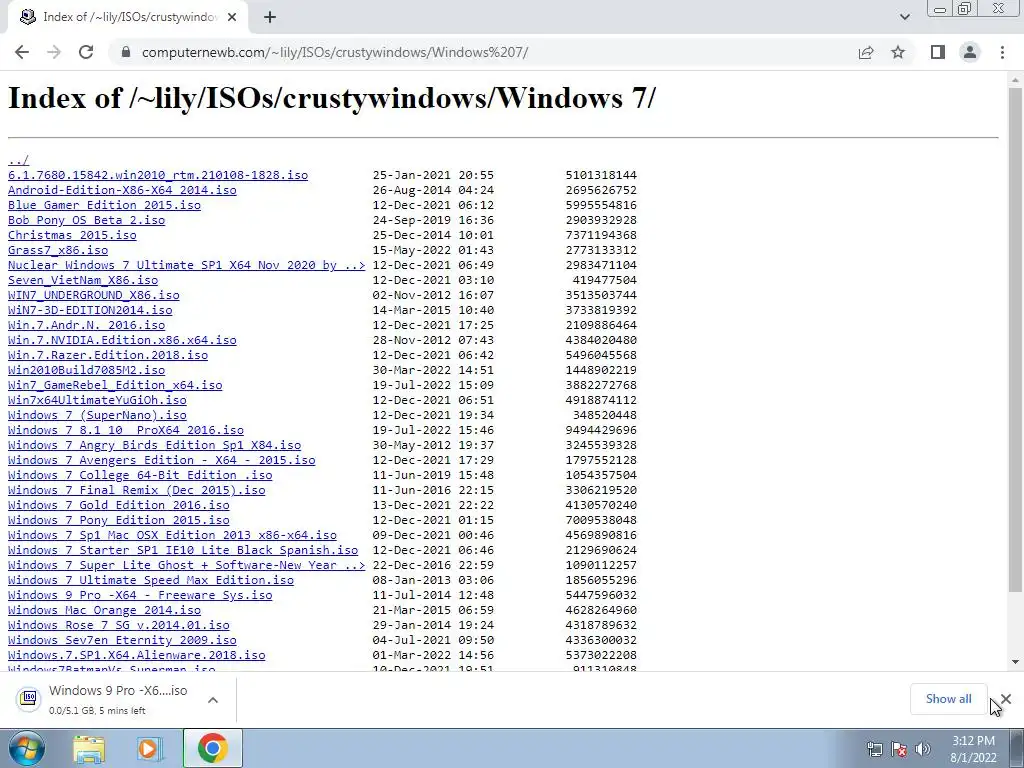Click Windows_9_Pro_-X64 Freeware link
The height and width of the screenshot is (768, 1024).
coord(140,596)
